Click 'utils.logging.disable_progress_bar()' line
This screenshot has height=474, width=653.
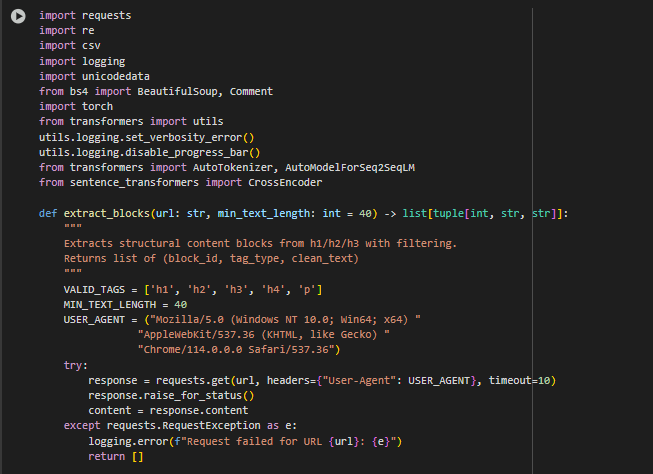[x=150, y=152]
